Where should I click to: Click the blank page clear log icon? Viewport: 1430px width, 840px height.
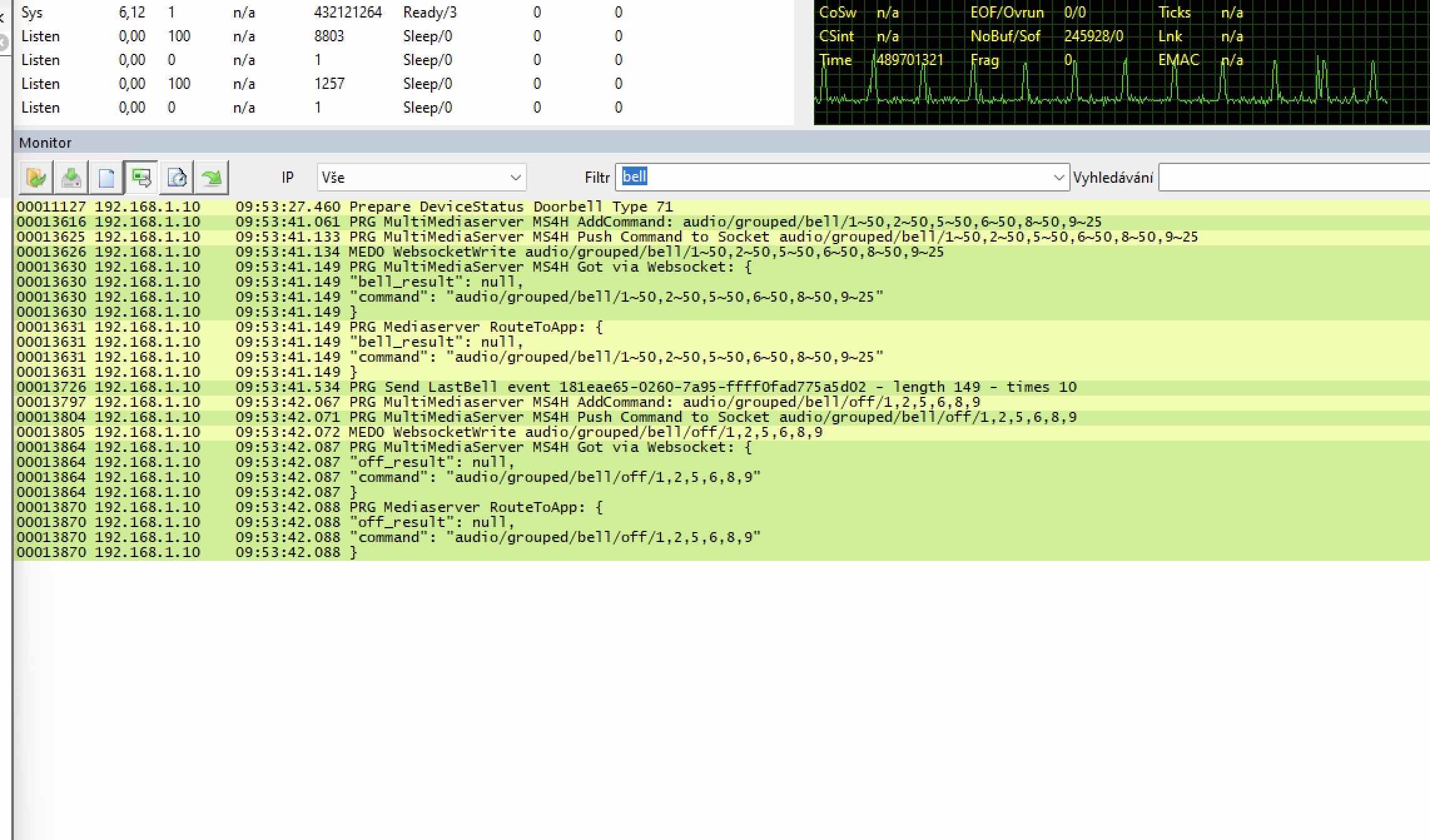106,178
